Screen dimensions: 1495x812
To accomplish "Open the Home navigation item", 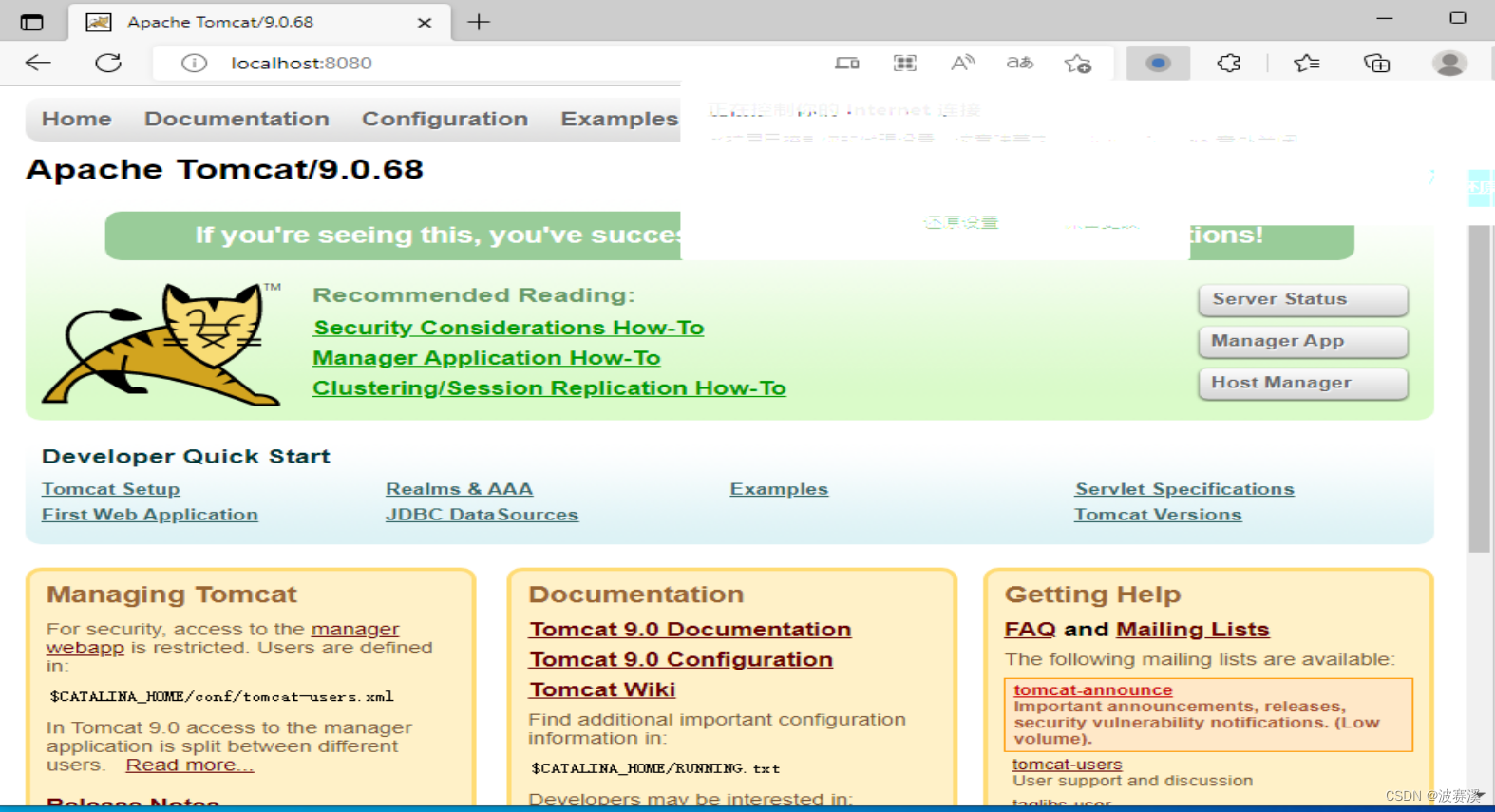I will [77, 119].
